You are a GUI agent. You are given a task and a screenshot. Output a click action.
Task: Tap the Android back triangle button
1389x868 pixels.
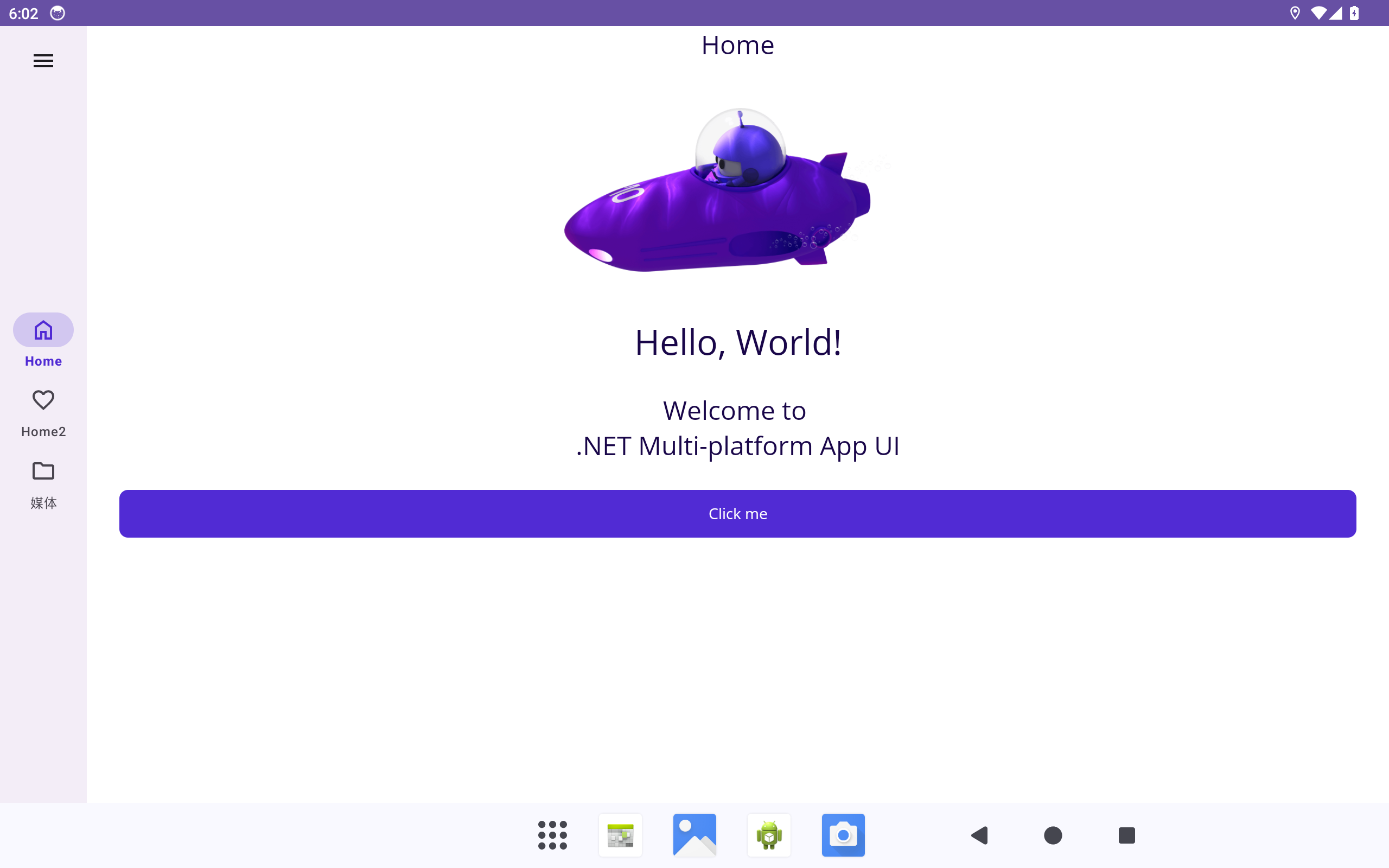tap(979, 835)
